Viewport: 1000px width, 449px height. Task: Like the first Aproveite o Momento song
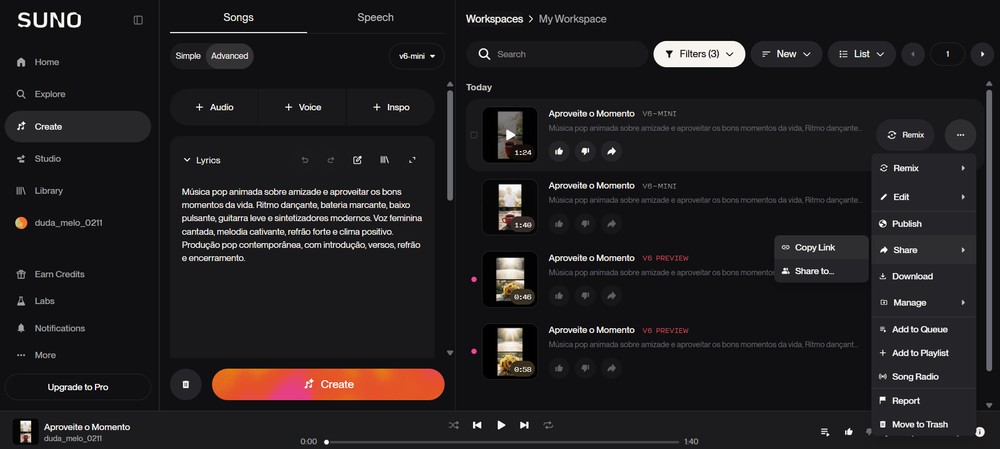click(x=559, y=151)
